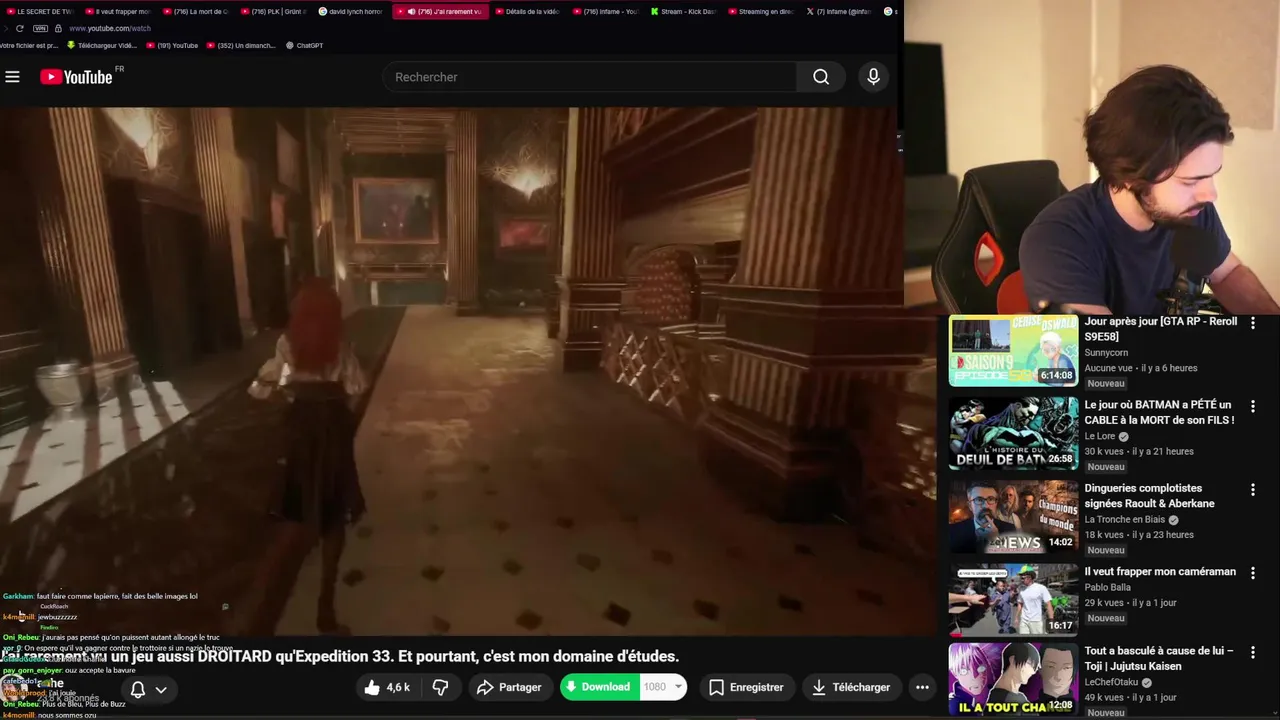Click the Rechercher search field

click(589, 77)
